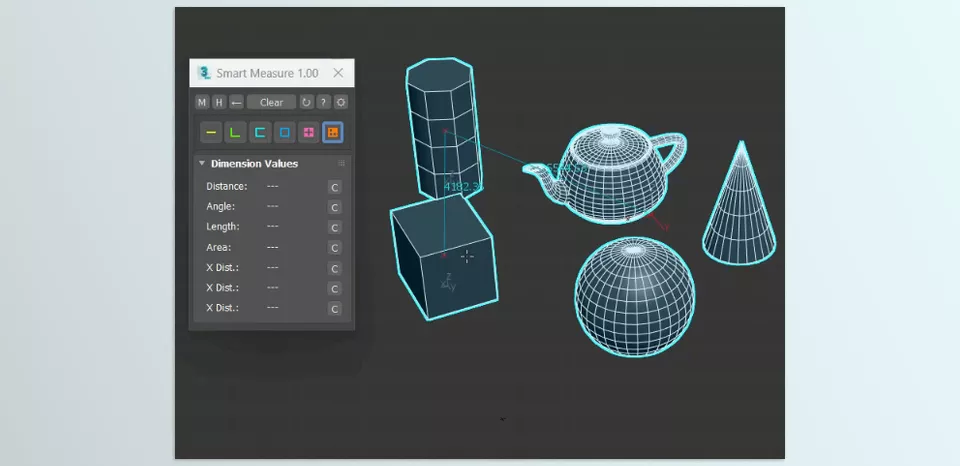This screenshot has width=960, height=466.
Task: Select the cyan bracket-shaped measure mode
Action: (260, 132)
